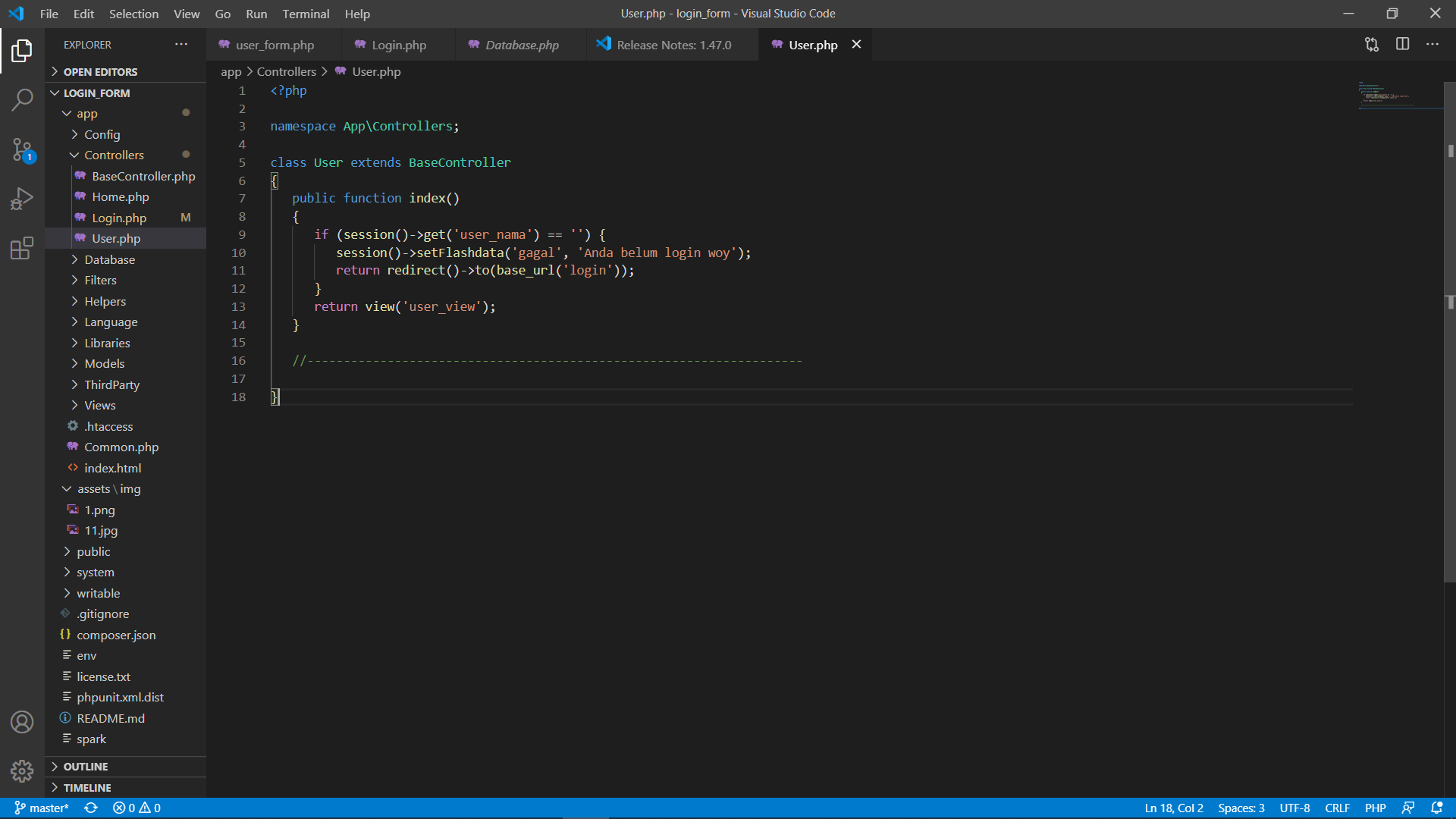Close the User.php tab
Image resolution: width=1456 pixels, height=819 pixels.
[x=856, y=45]
